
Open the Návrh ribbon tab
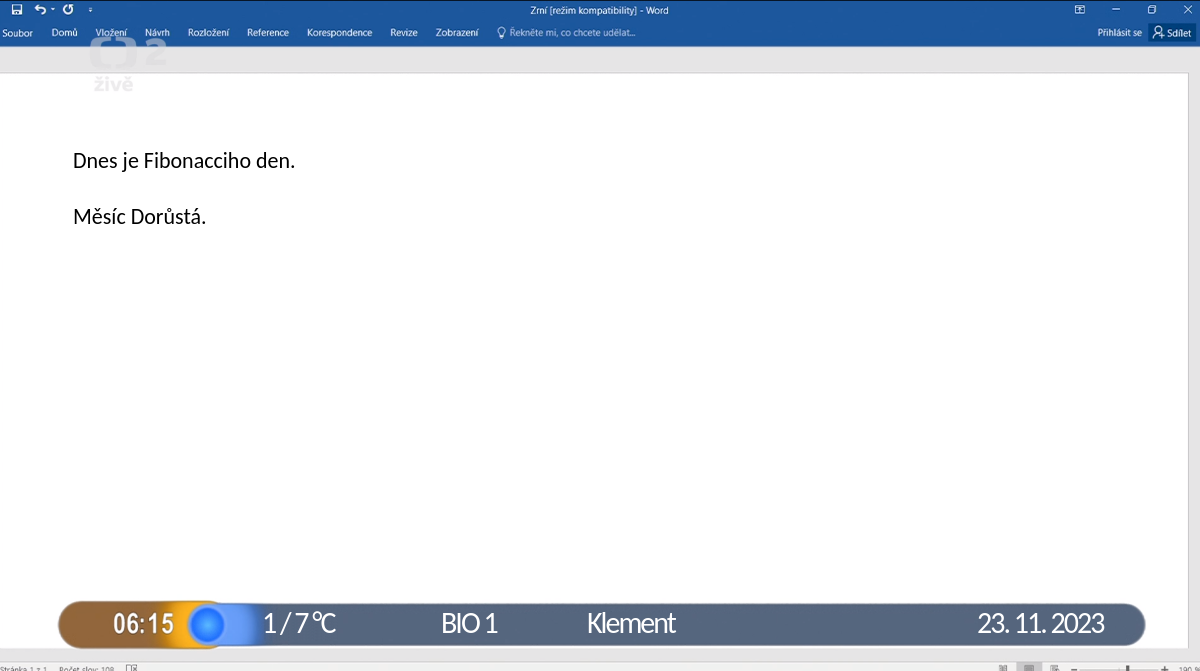coord(157,33)
